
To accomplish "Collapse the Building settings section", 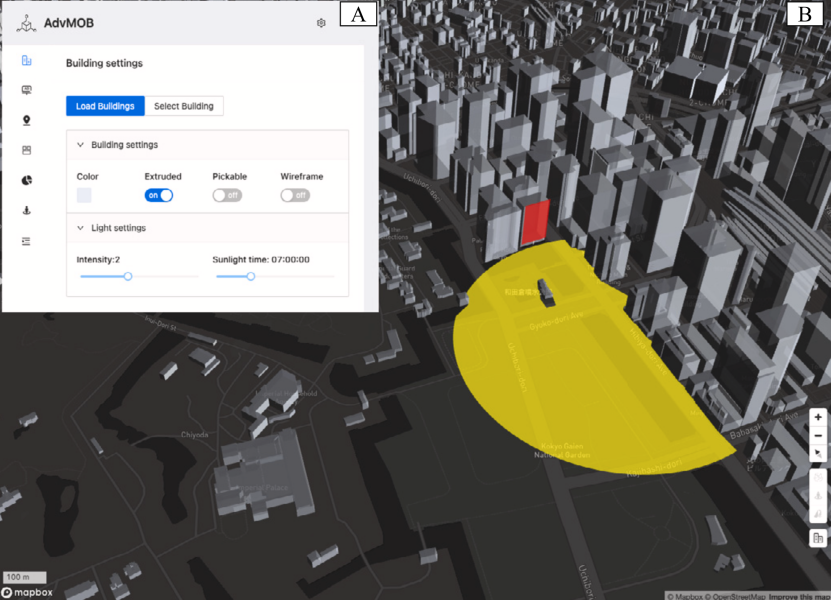I will (81, 145).
